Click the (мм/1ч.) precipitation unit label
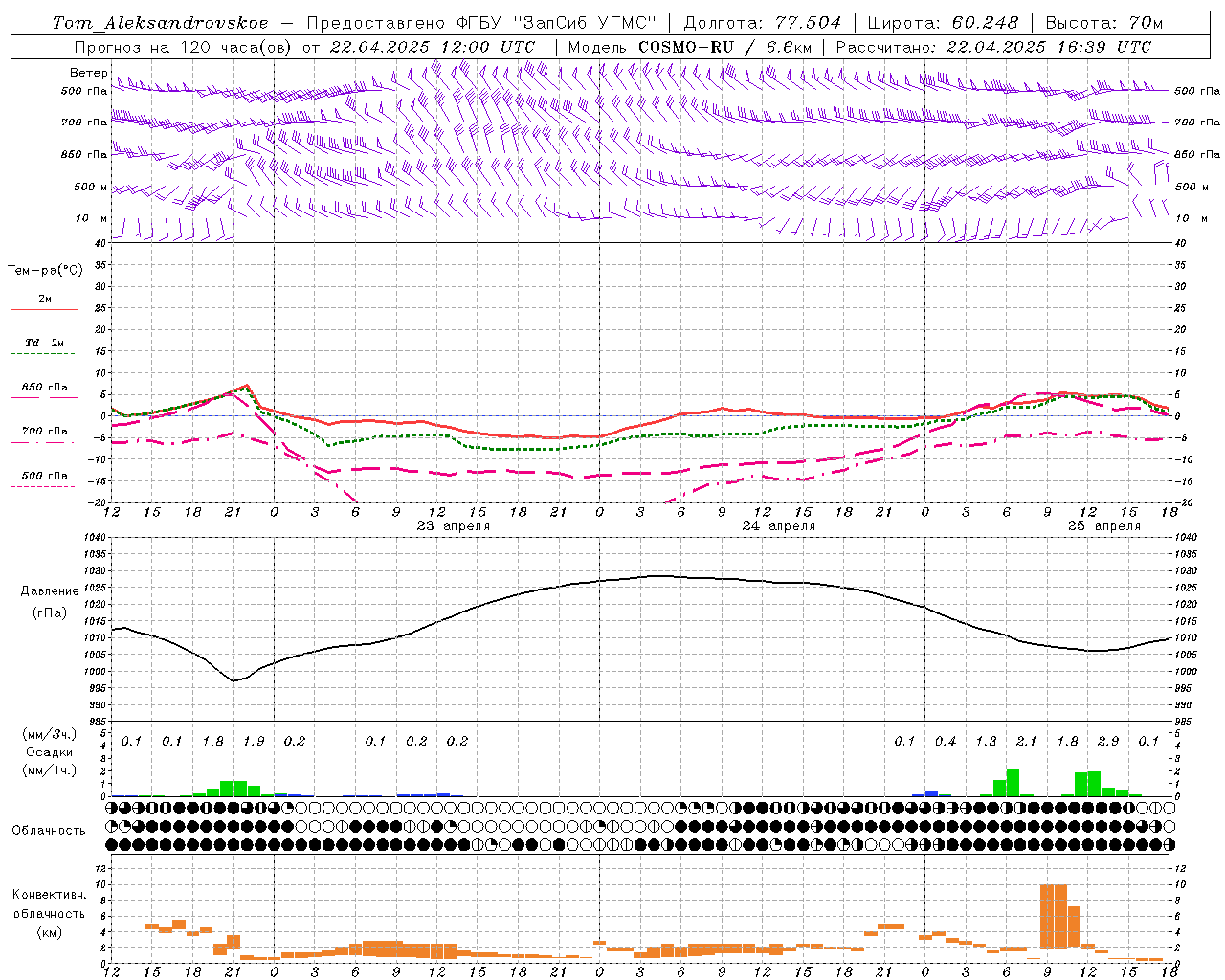1225x980 pixels. [49, 770]
